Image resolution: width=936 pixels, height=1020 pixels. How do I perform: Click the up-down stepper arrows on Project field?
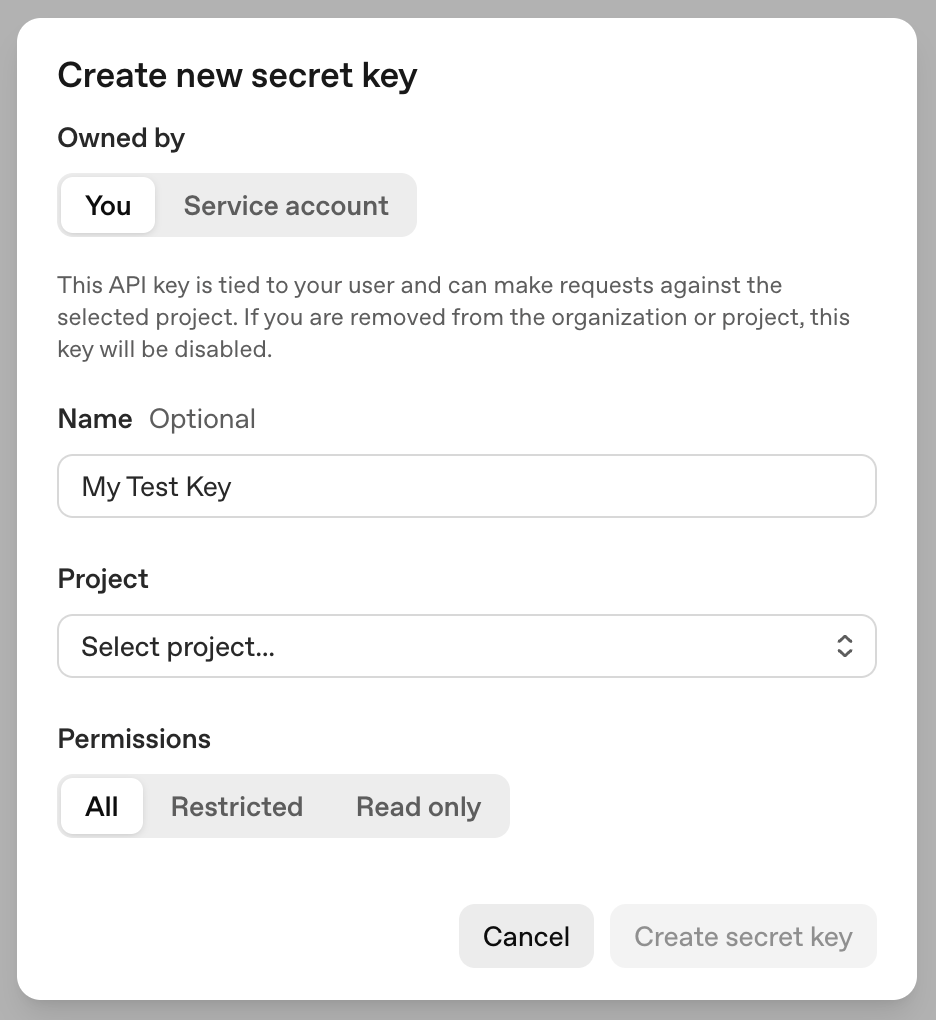tap(845, 646)
